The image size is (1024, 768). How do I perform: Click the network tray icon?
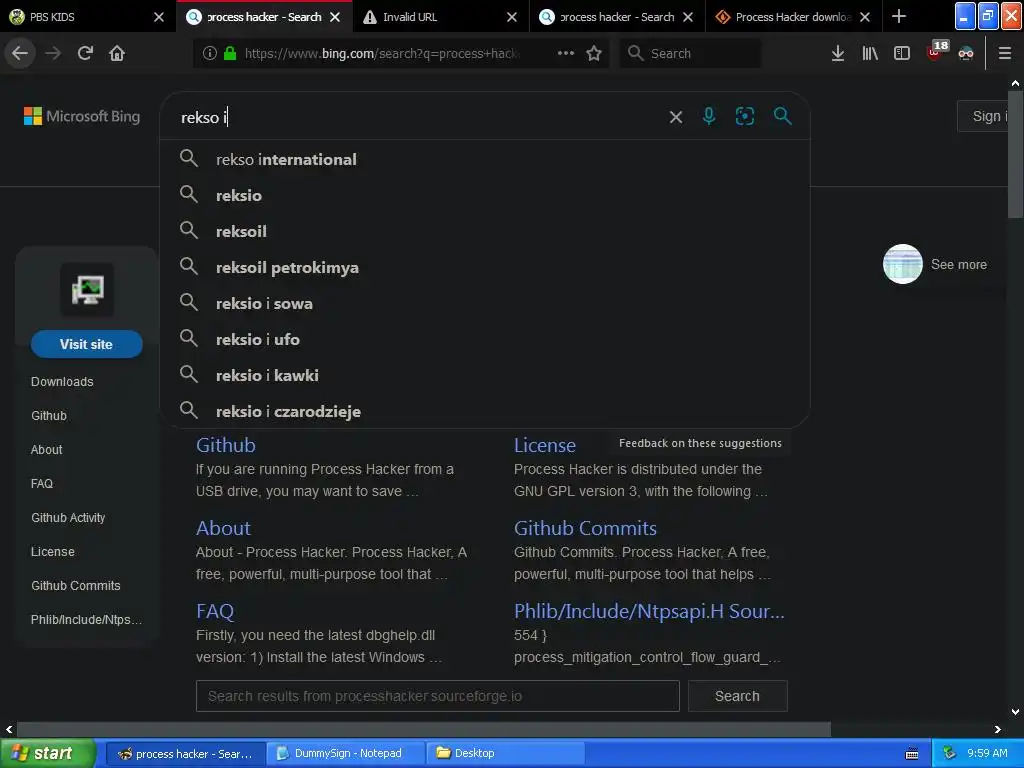pyautogui.click(x=950, y=753)
